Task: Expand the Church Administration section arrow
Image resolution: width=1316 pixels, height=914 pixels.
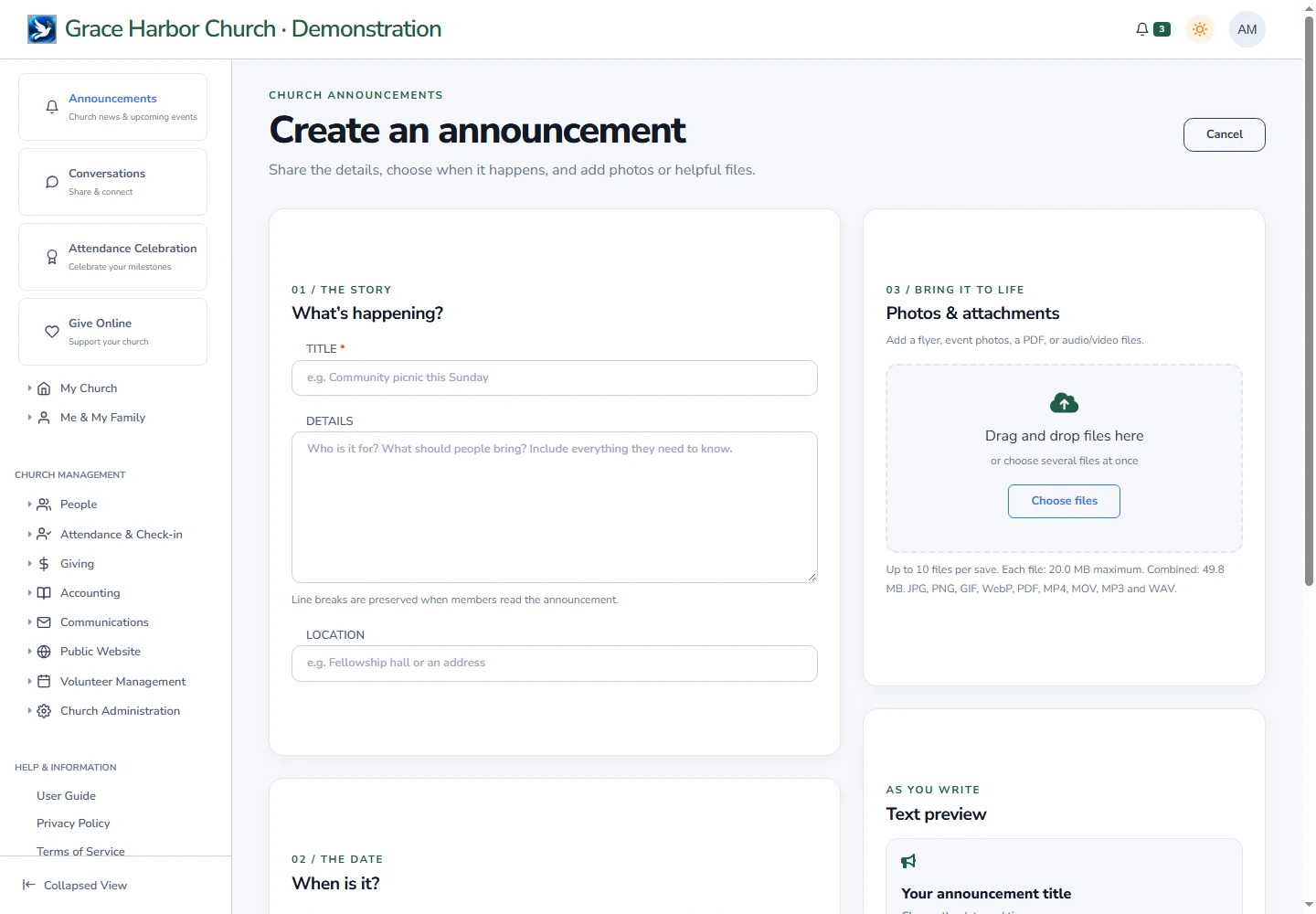Action: [29, 711]
